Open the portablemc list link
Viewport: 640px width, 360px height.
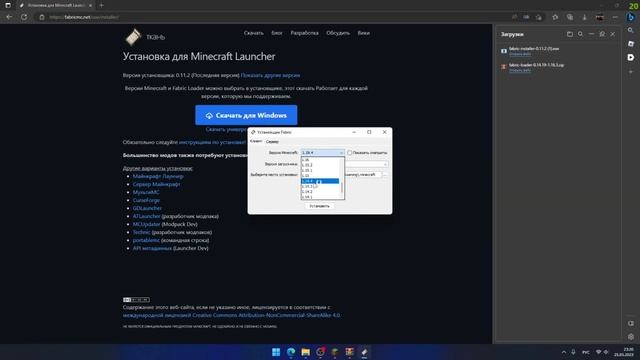pyautogui.click(x=146, y=240)
